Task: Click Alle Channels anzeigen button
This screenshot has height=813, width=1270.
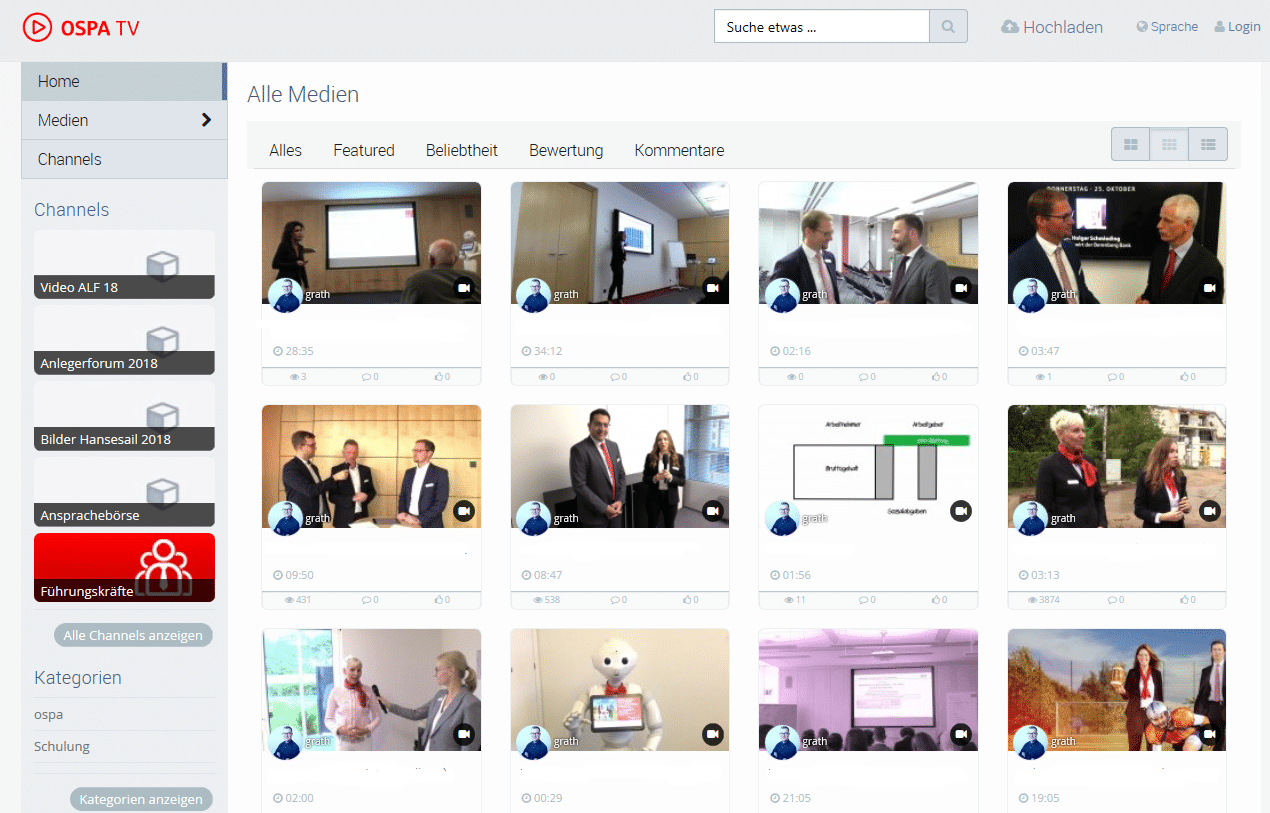Action: click(x=133, y=635)
